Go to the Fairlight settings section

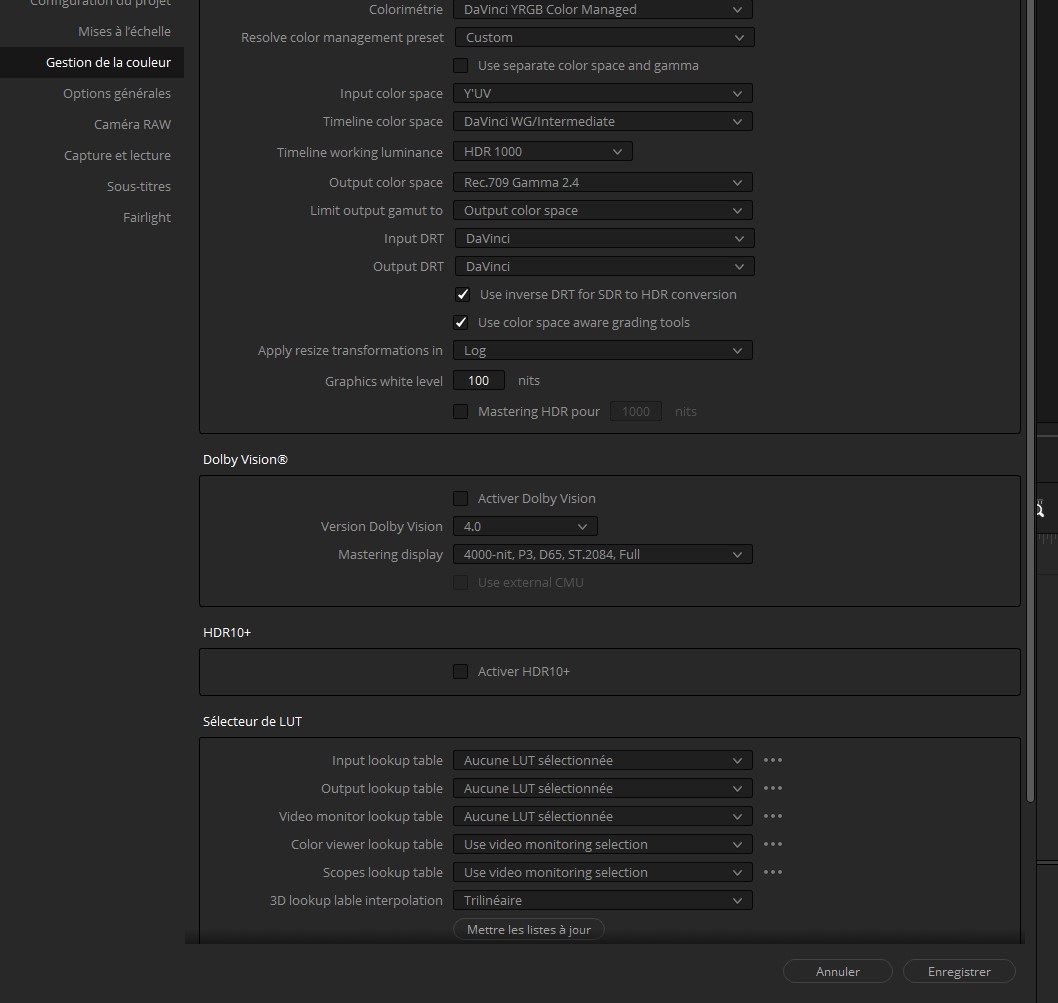click(x=146, y=217)
